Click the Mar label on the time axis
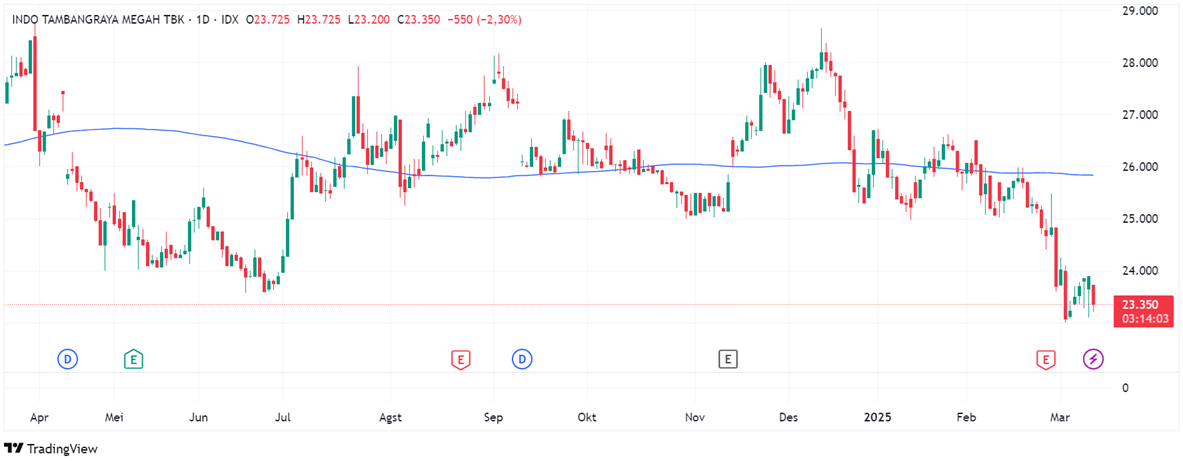Viewport: 1183px width, 461px height. point(1060,417)
